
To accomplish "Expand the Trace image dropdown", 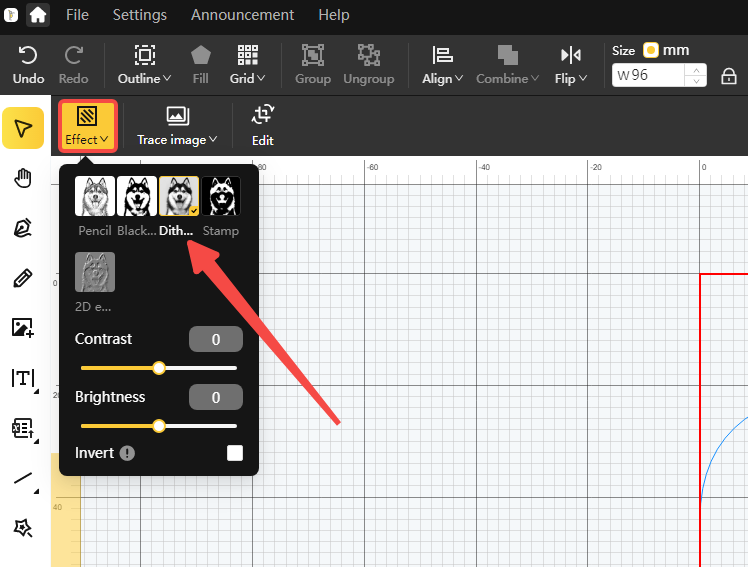I will coord(177,126).
